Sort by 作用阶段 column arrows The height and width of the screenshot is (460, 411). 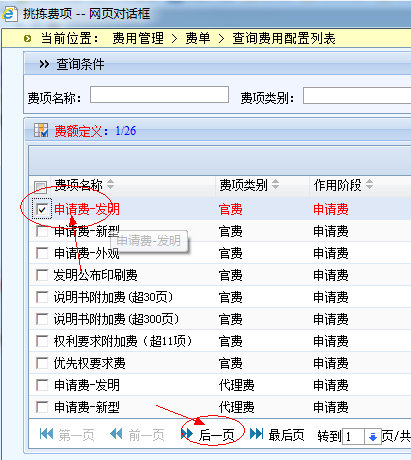pyautogui.click(x=369, y=184)
